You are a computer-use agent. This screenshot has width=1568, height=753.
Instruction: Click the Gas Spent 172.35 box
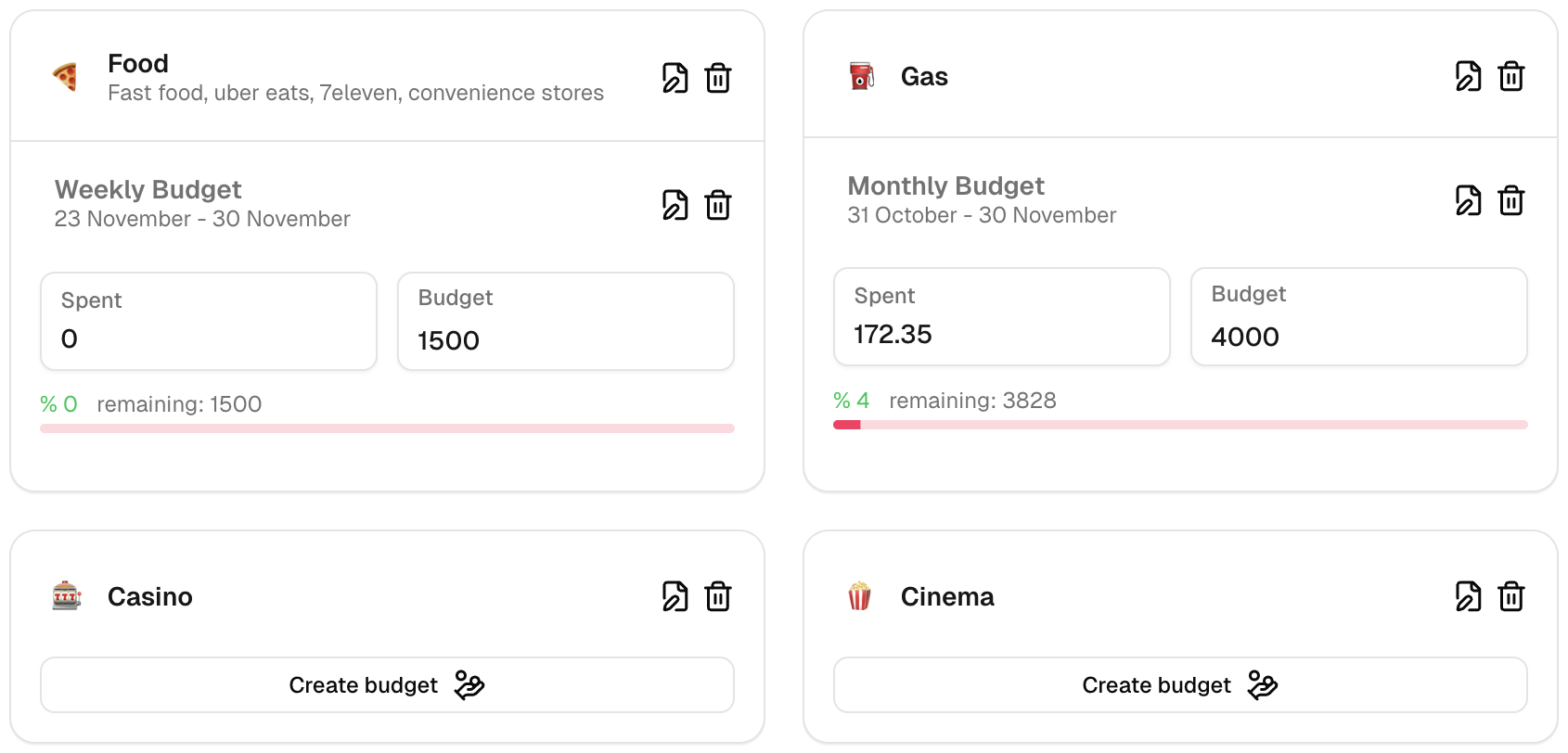tap(1002, 317)
